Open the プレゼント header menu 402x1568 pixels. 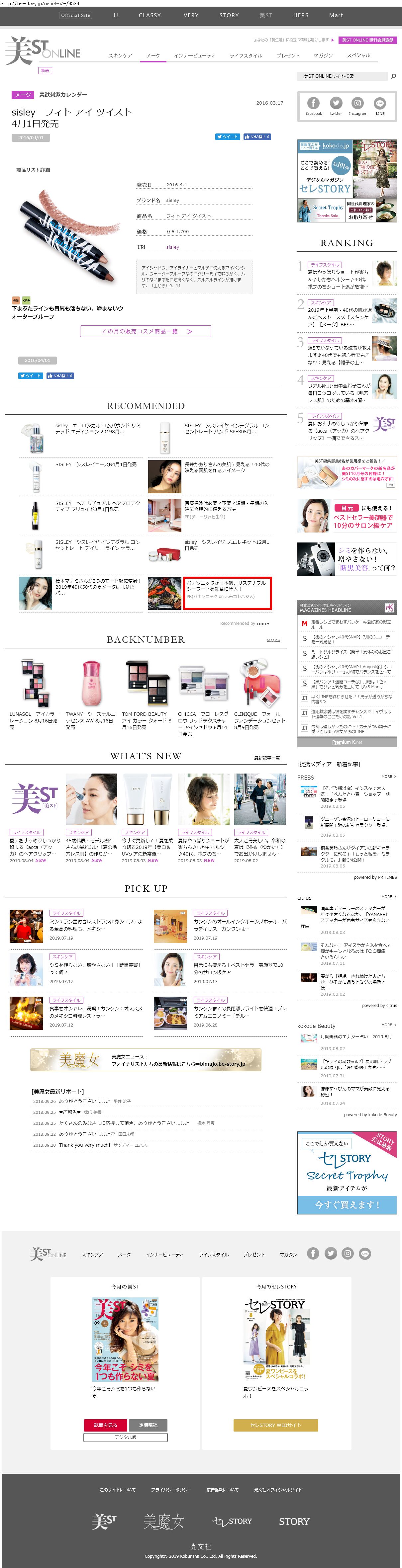[288, 55]
